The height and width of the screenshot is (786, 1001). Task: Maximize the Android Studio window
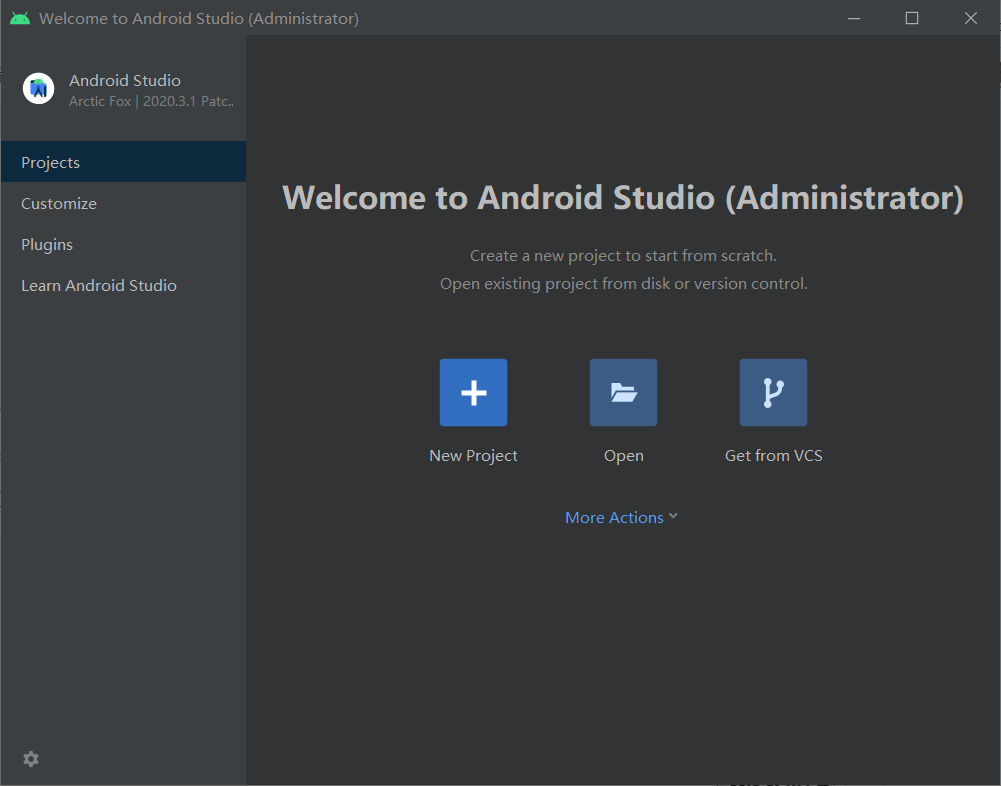pos(911,18)
